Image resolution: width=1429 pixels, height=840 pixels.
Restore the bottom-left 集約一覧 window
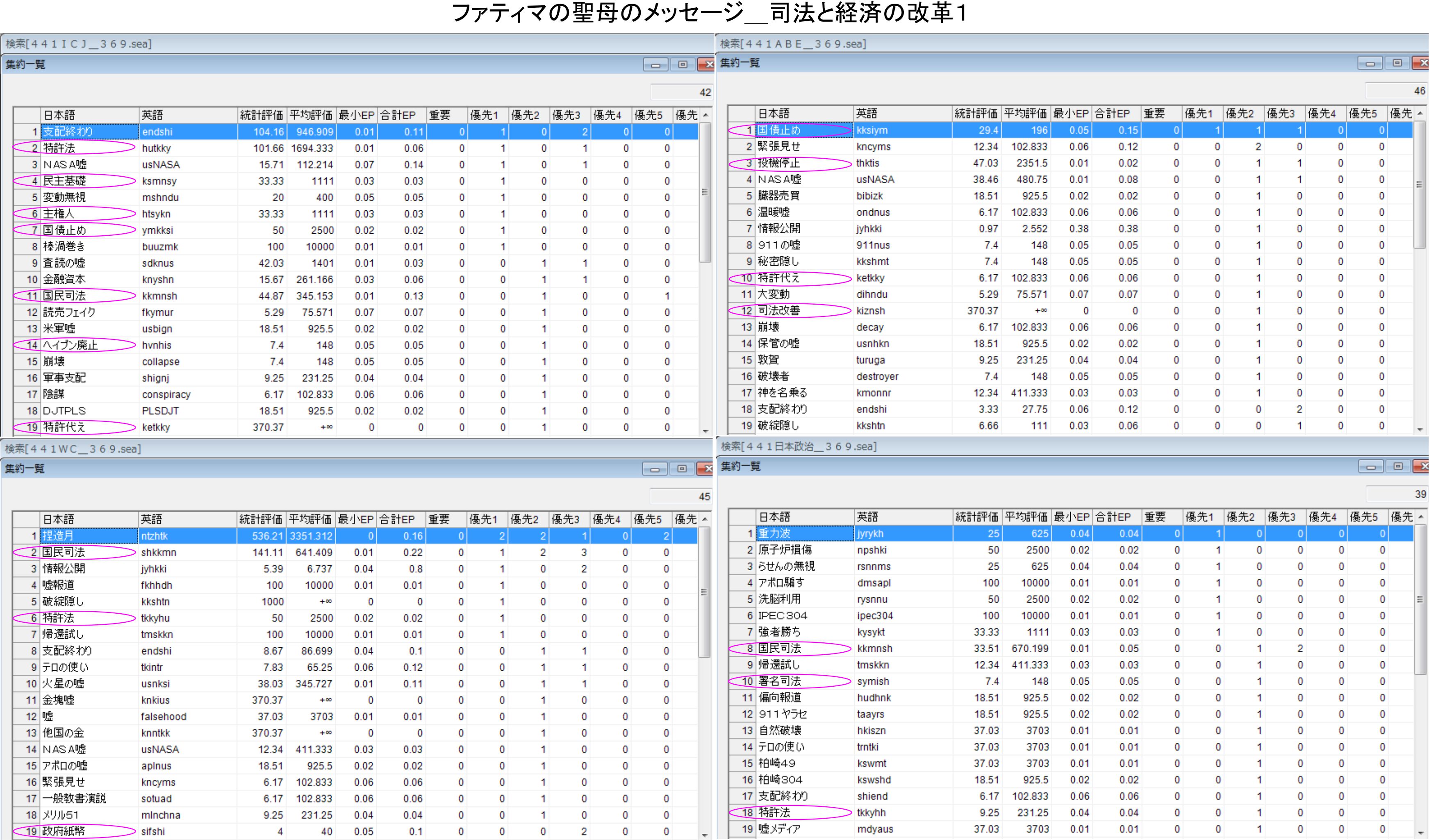pyautogui.click(x=682, y=469)
